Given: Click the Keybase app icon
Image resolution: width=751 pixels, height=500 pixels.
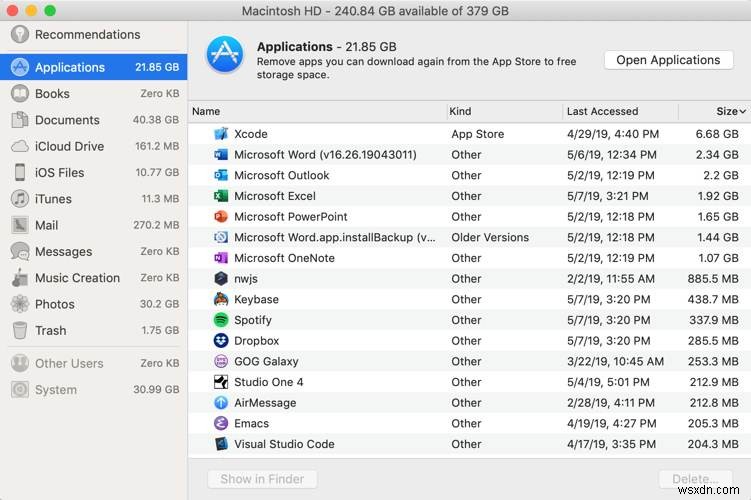Looking at the screenshot, I should tap(221, 299).
